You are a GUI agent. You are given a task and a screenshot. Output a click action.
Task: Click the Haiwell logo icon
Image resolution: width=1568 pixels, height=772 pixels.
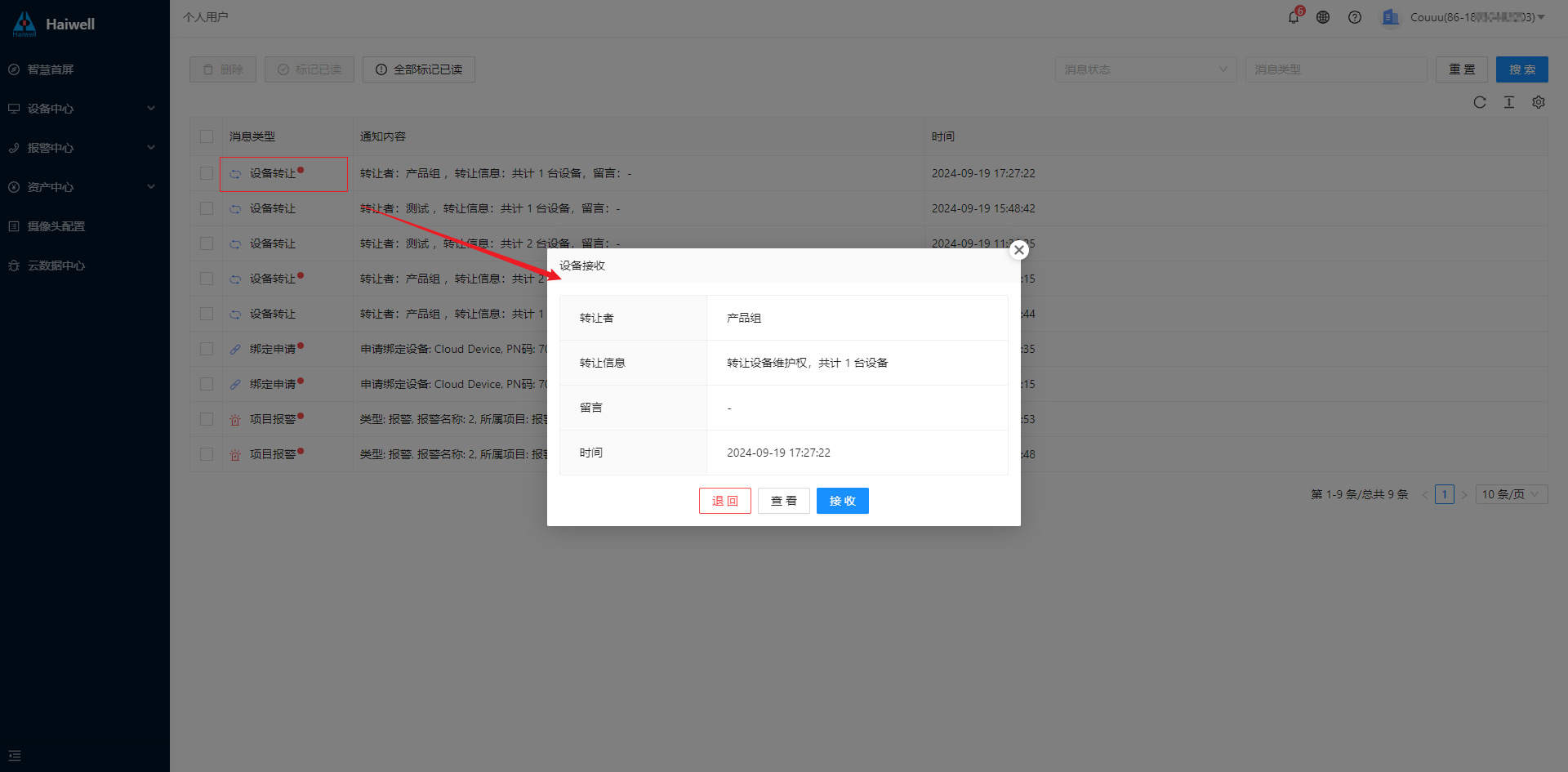point(24,24)
